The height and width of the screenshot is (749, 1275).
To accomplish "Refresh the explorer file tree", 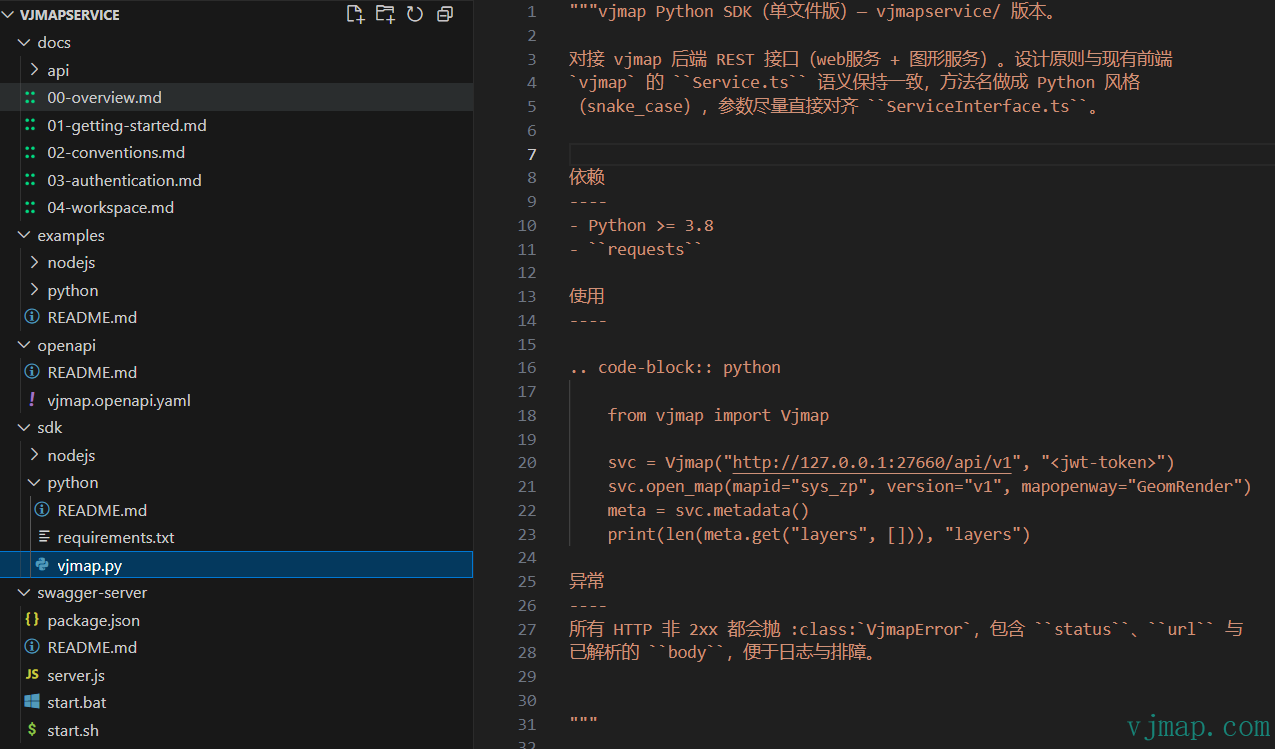I will tap(415, 14).
